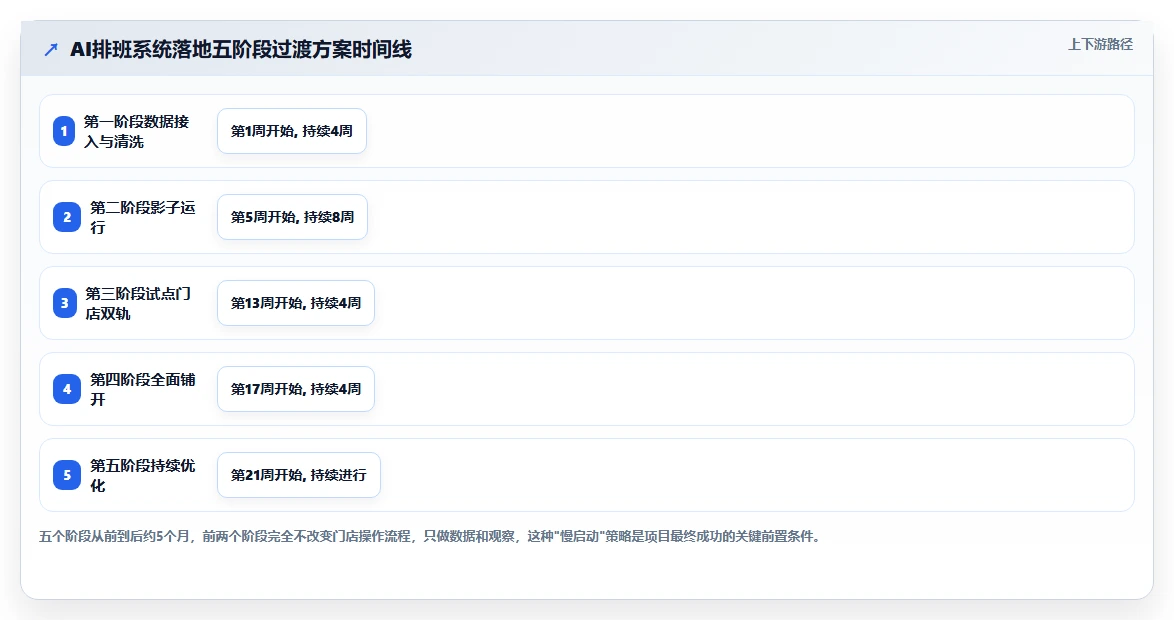Click the 第21周开始, 持续进行 chip
This screenshot has width=1174, height=620.
(299, 475)
